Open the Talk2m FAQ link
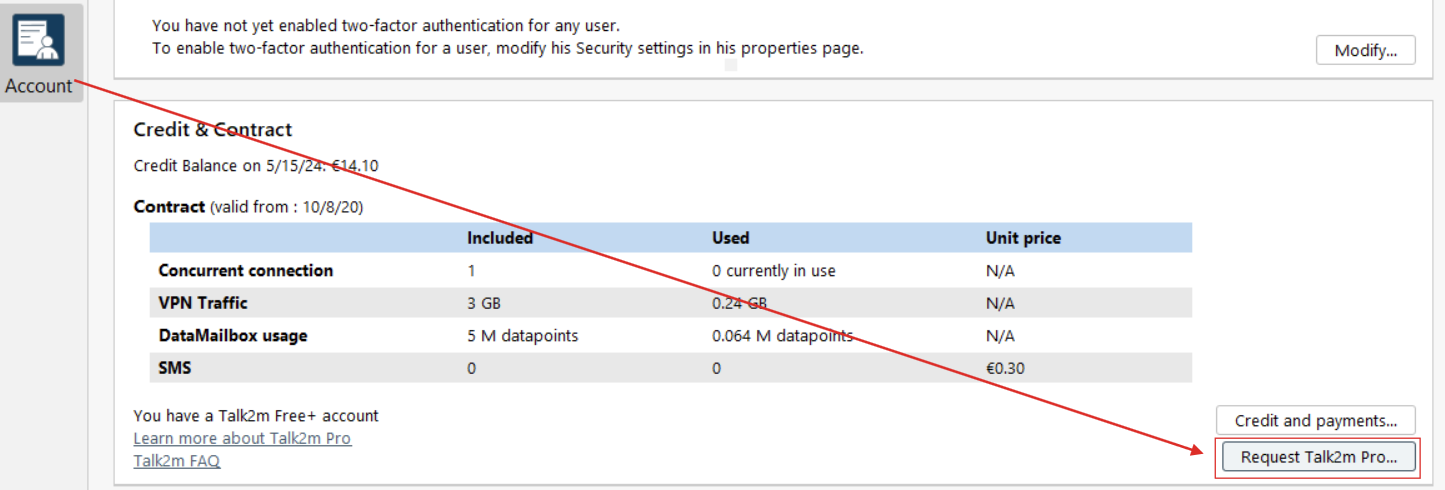This screenshot has width=1445, height=490. click(x=177, y=461)
